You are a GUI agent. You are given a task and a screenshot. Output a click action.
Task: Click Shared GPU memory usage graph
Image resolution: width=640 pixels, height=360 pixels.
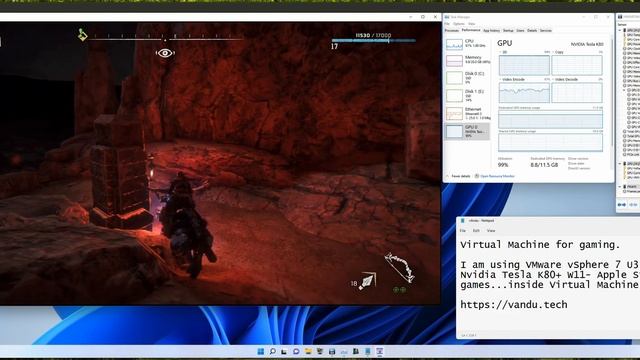tap(550, 142)
